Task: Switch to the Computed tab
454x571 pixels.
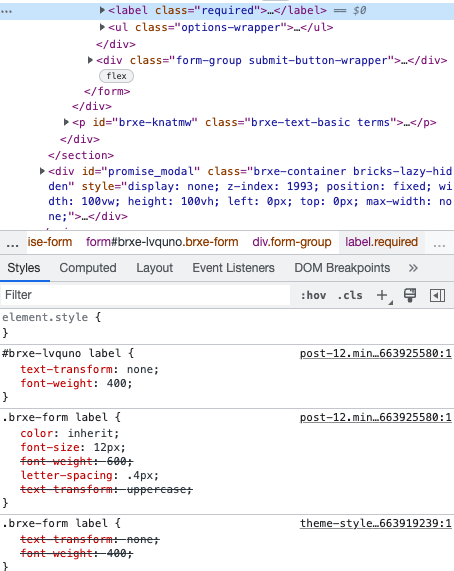Action: pyautogui.click(x=88, y=268)
